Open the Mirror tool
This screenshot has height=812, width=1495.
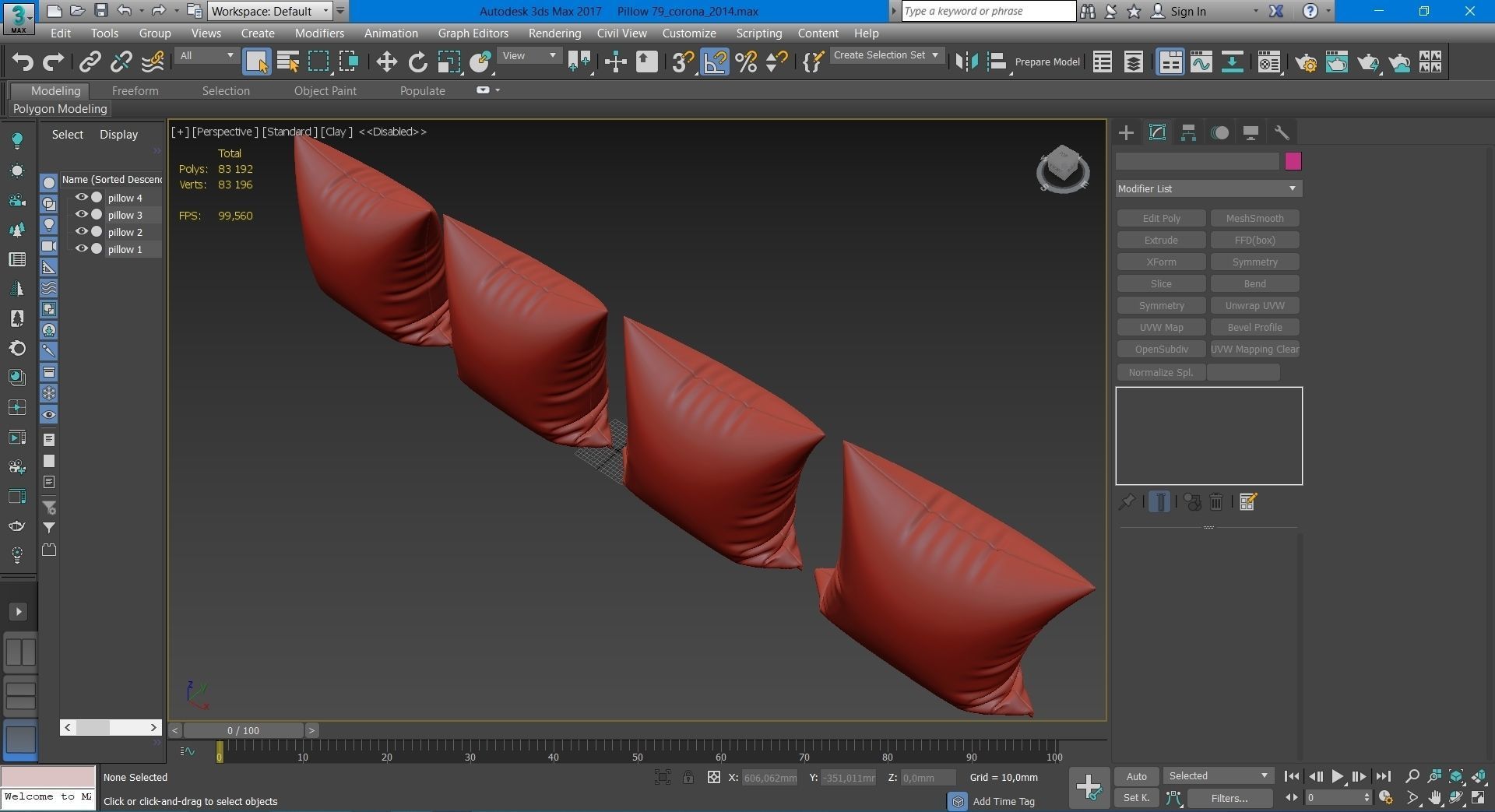[x=966, y=62]
